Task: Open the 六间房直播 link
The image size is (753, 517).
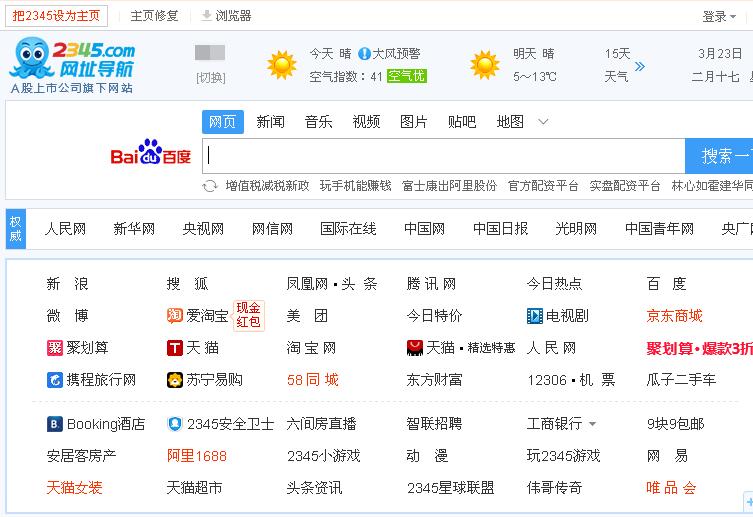Action: 322,424
